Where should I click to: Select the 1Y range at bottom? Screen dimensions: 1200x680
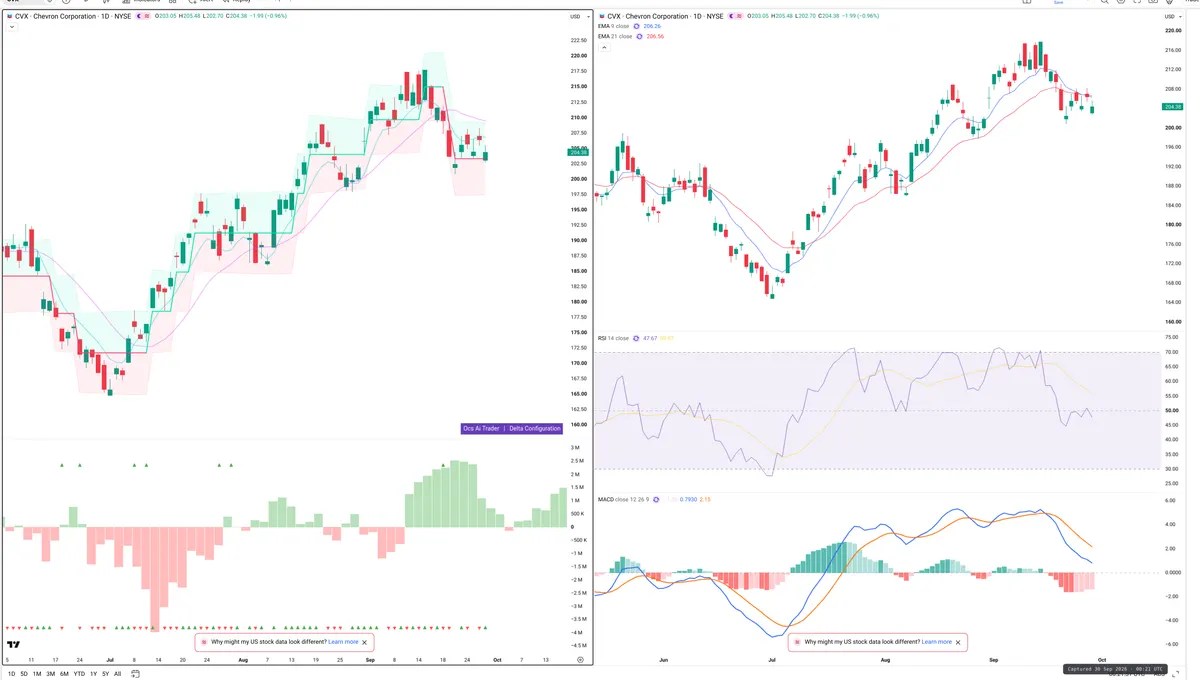93,674
